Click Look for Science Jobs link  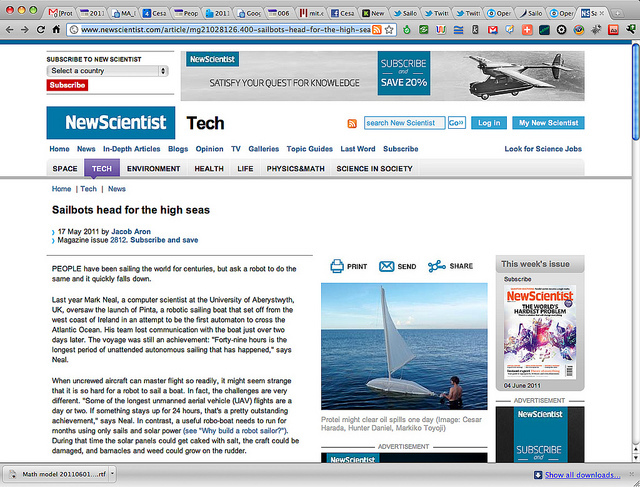click(x=543, y=149)
